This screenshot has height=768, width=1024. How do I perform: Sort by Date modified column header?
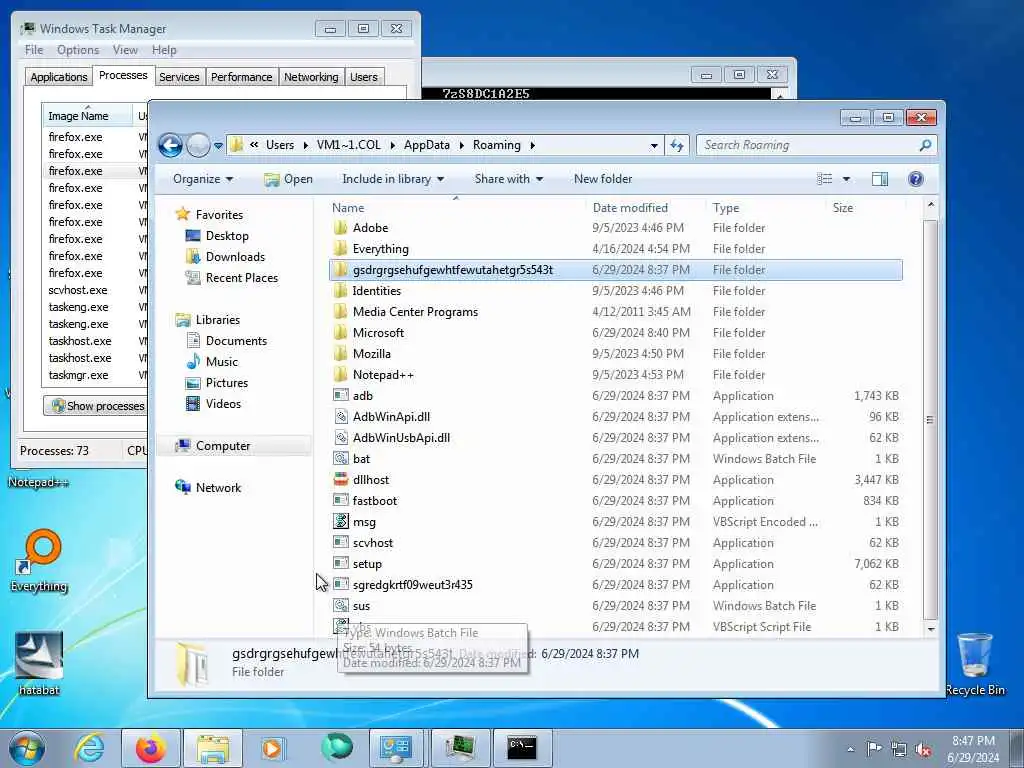pos(630,208)
